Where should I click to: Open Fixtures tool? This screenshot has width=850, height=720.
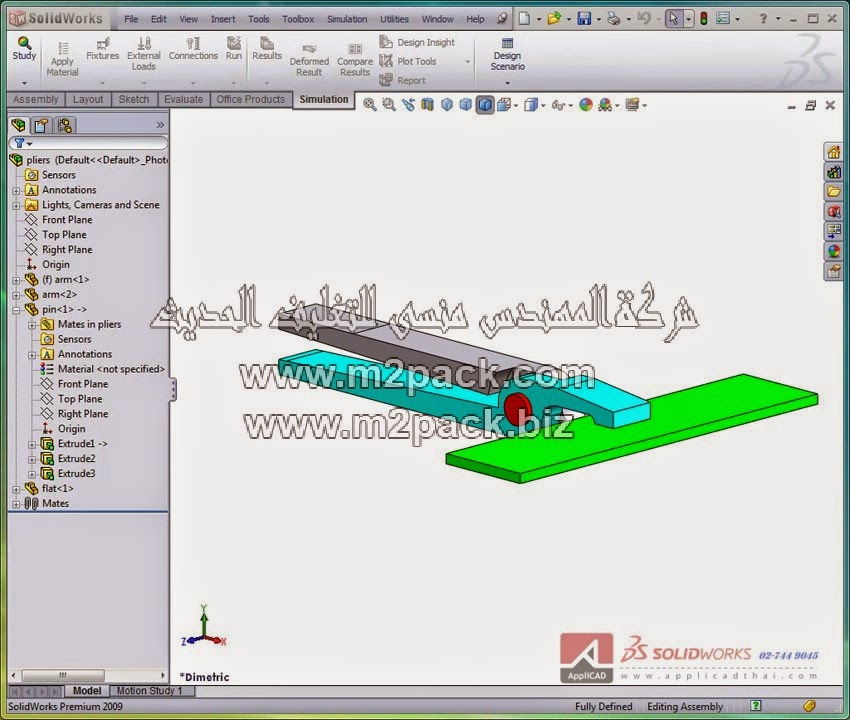point(102,48)
